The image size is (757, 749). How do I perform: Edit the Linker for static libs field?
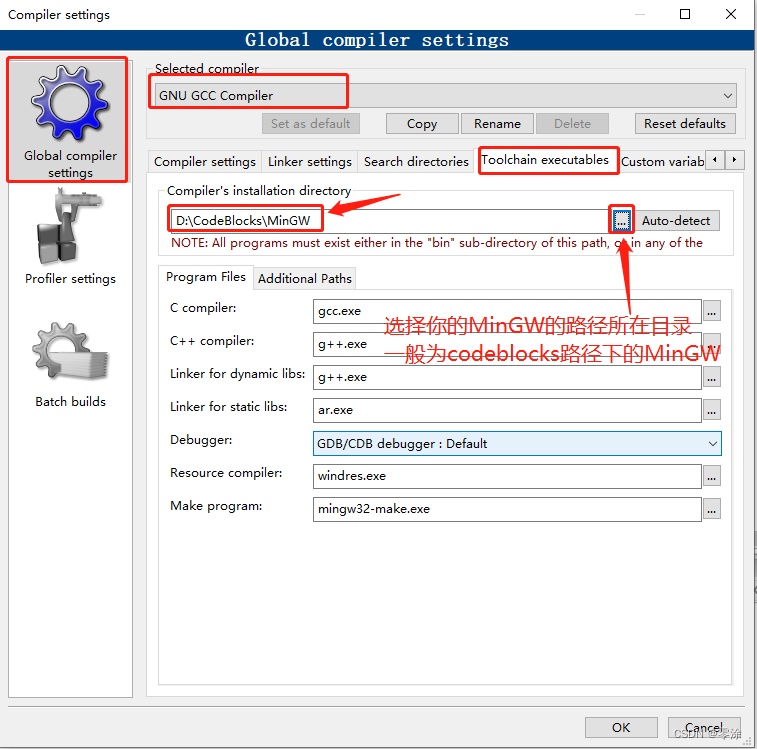click(507, 410)
